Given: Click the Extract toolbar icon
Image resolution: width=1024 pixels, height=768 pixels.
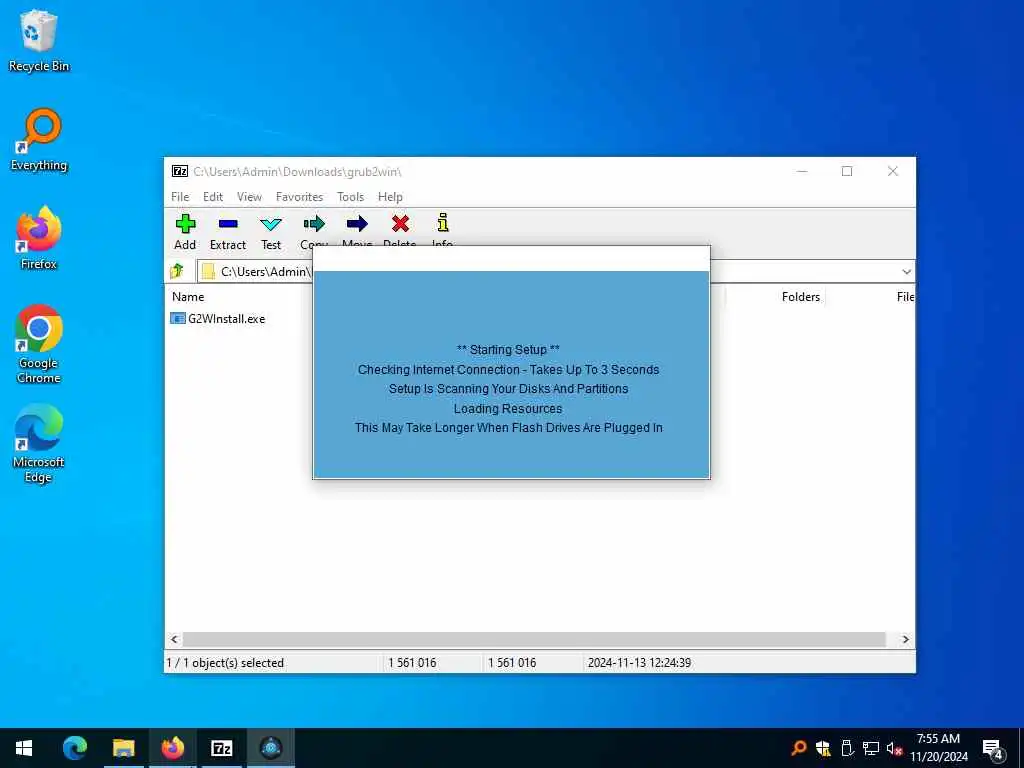Looking at the screenshot, I should tap(228, 224).
